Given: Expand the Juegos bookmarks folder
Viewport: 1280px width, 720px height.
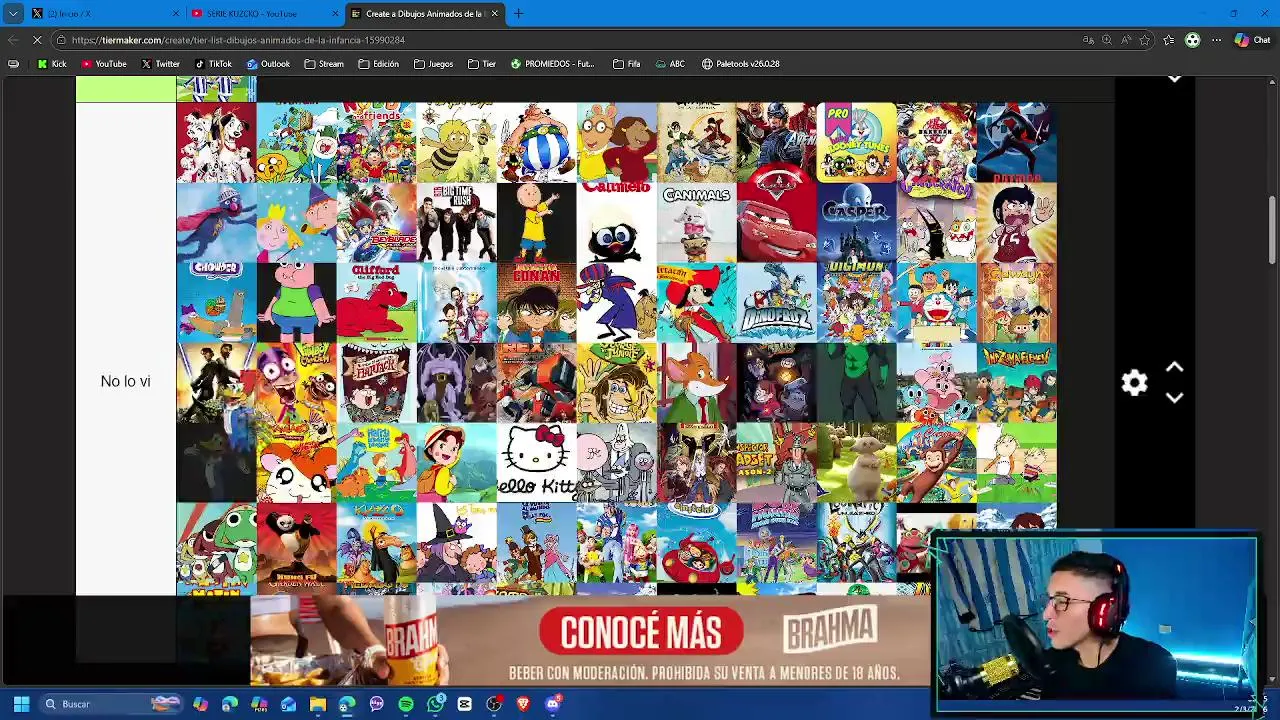Looking at the screenshot, I should [x=433, y=64].
